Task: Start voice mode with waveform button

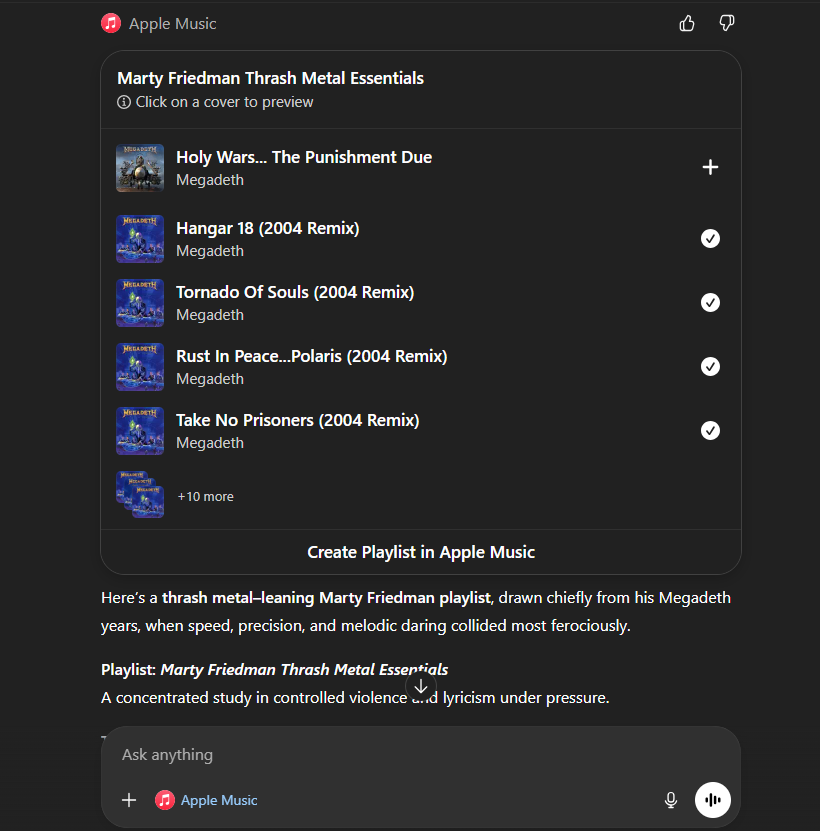Action: coord(713,800)
